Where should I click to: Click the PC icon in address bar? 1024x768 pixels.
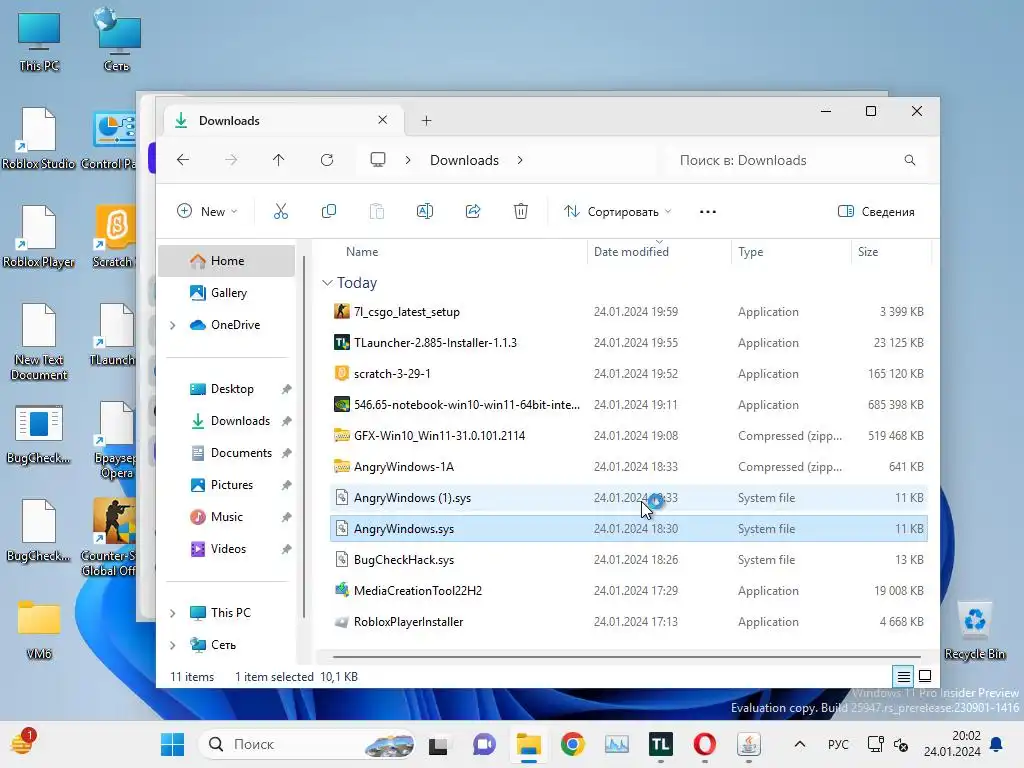click(378, 160)
